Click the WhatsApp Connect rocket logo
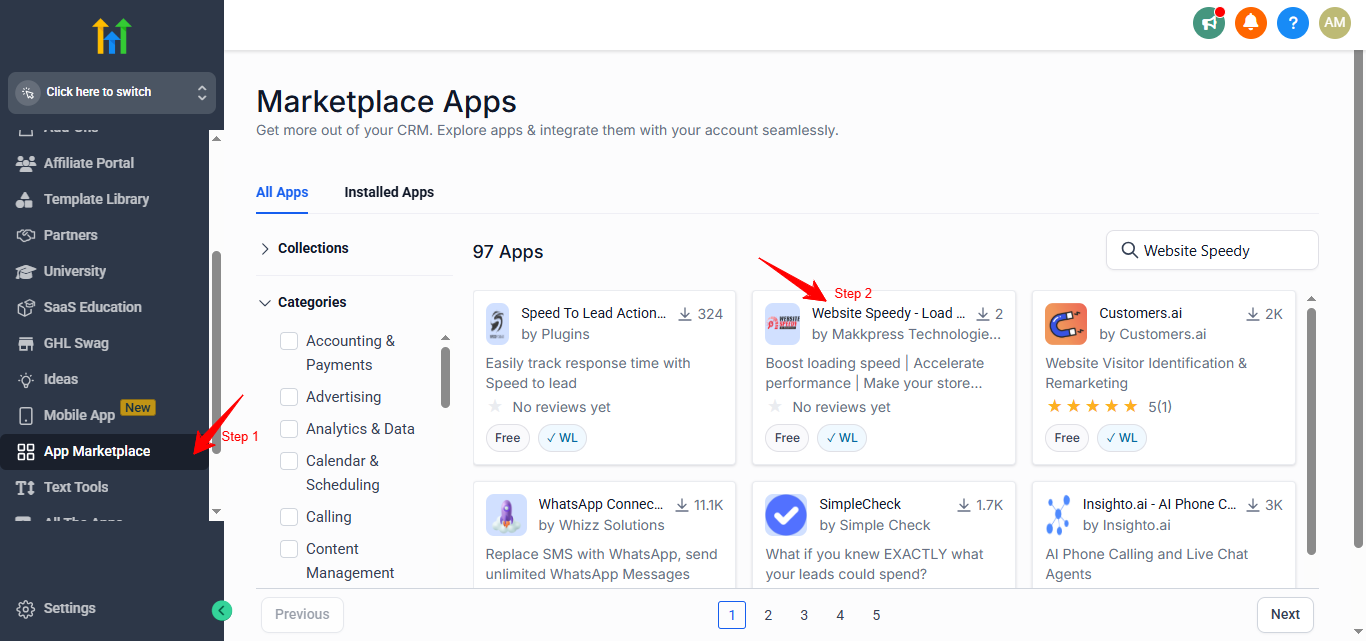1366x641 pixels. tap(506, 515)
